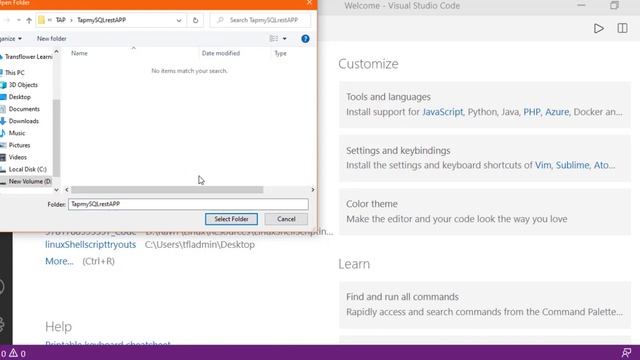This screenshot has height=360, width=640.
Task: Click the Folder name input field
Action: coord(188,204)
